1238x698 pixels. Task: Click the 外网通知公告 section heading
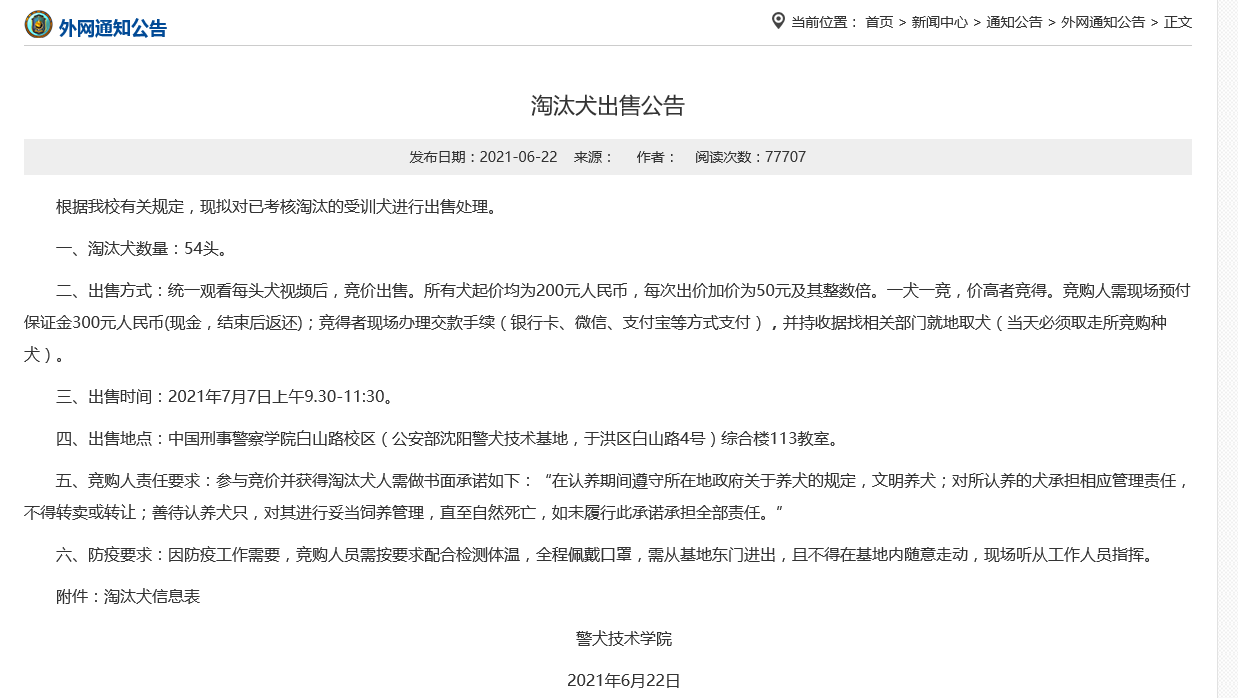(x=113, y=28)
